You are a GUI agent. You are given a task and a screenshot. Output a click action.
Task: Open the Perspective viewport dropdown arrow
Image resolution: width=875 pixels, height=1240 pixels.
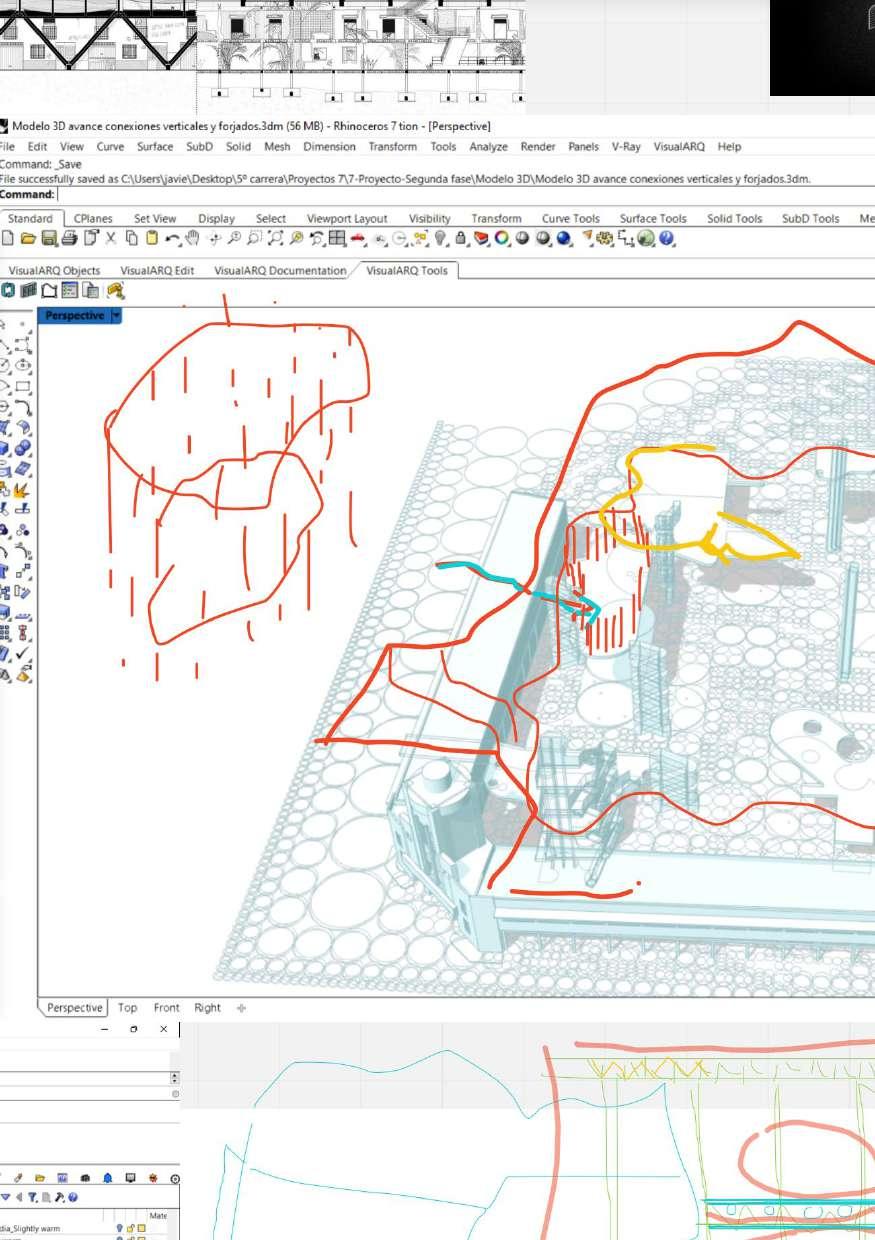[116, 315]
